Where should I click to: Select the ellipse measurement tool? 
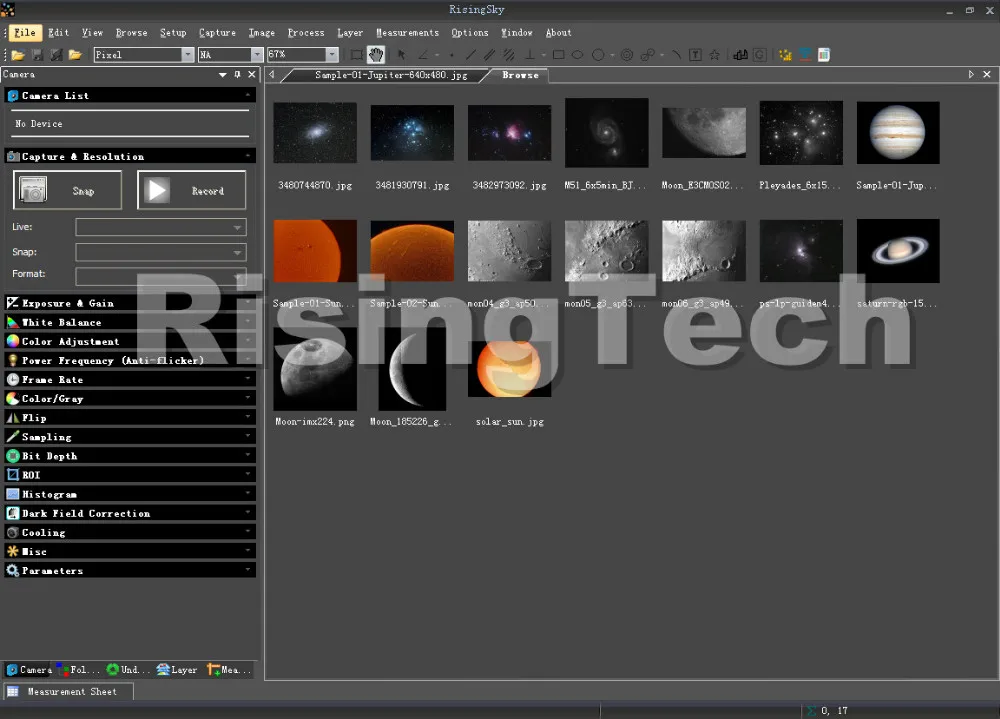point(577,55)
